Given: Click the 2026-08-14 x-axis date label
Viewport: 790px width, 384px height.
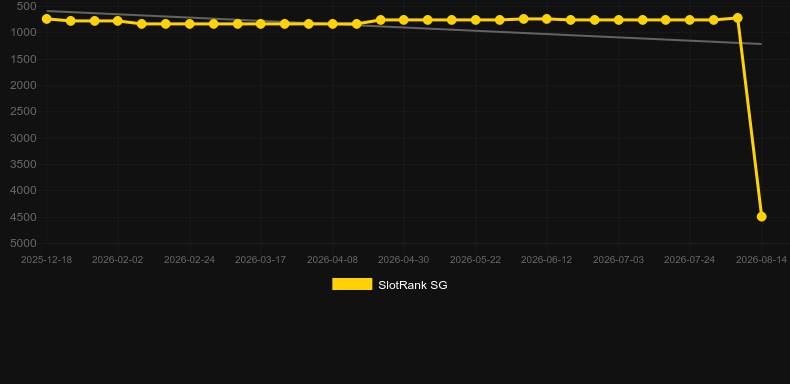Looking at the screenshot, I should pos(761,260).
